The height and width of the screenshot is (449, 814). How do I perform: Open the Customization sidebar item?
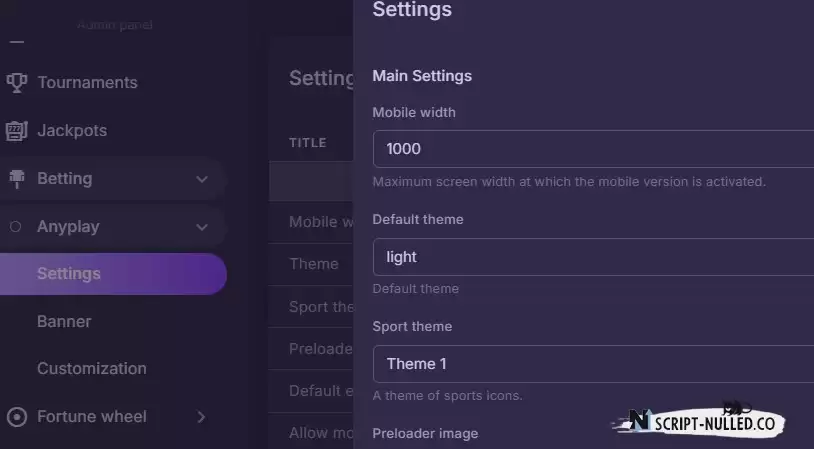tap(91, 369)
